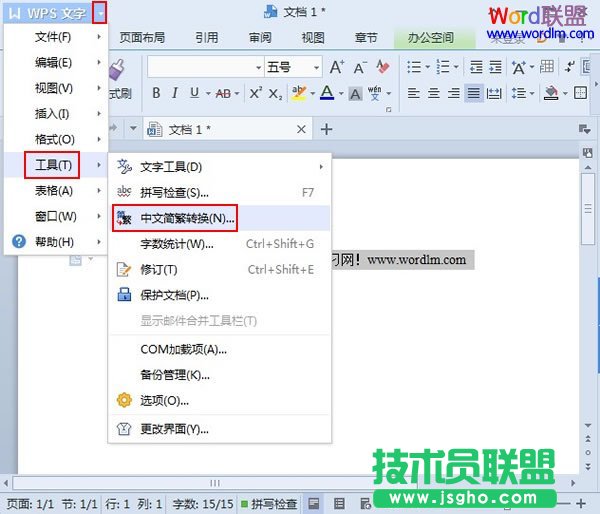Click the justify alignment icon
The width and height of the screenshot is (600, 514).
473,93
